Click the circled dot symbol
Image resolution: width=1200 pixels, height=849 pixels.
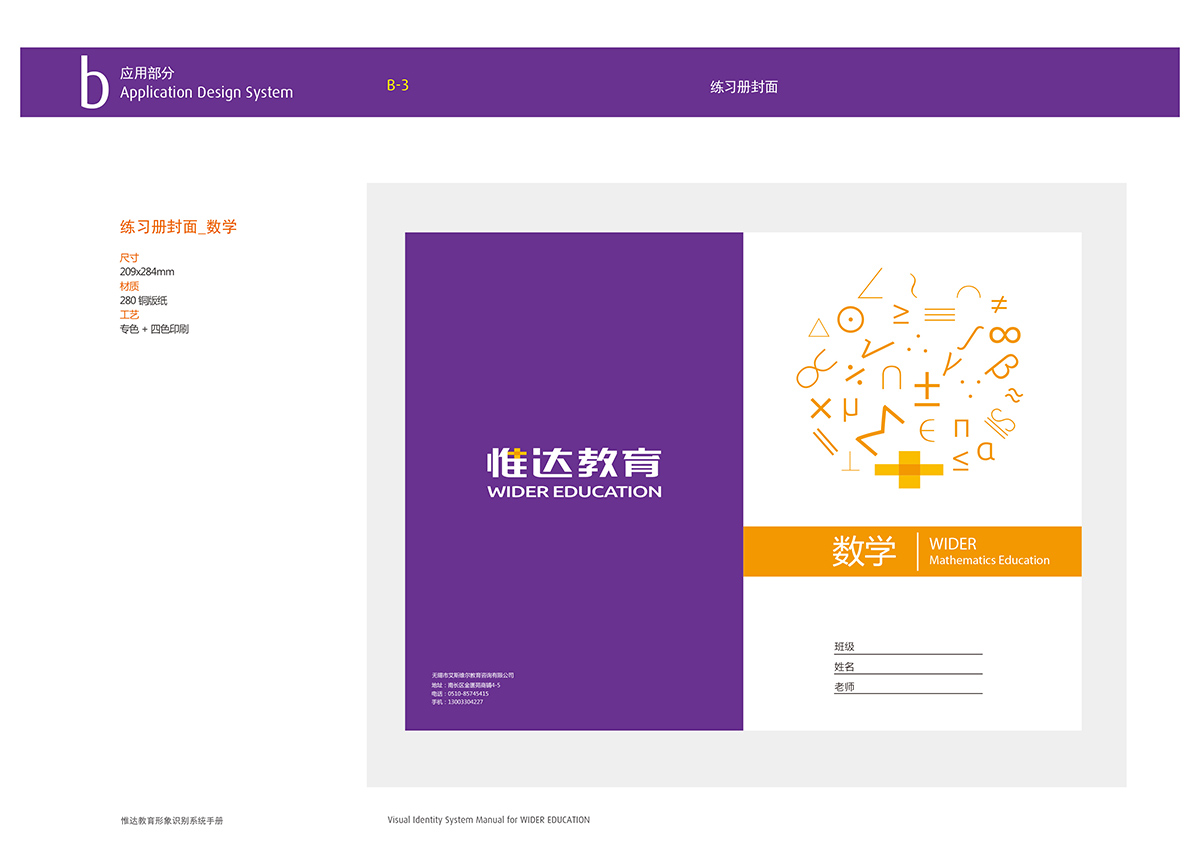coord(850,319)
